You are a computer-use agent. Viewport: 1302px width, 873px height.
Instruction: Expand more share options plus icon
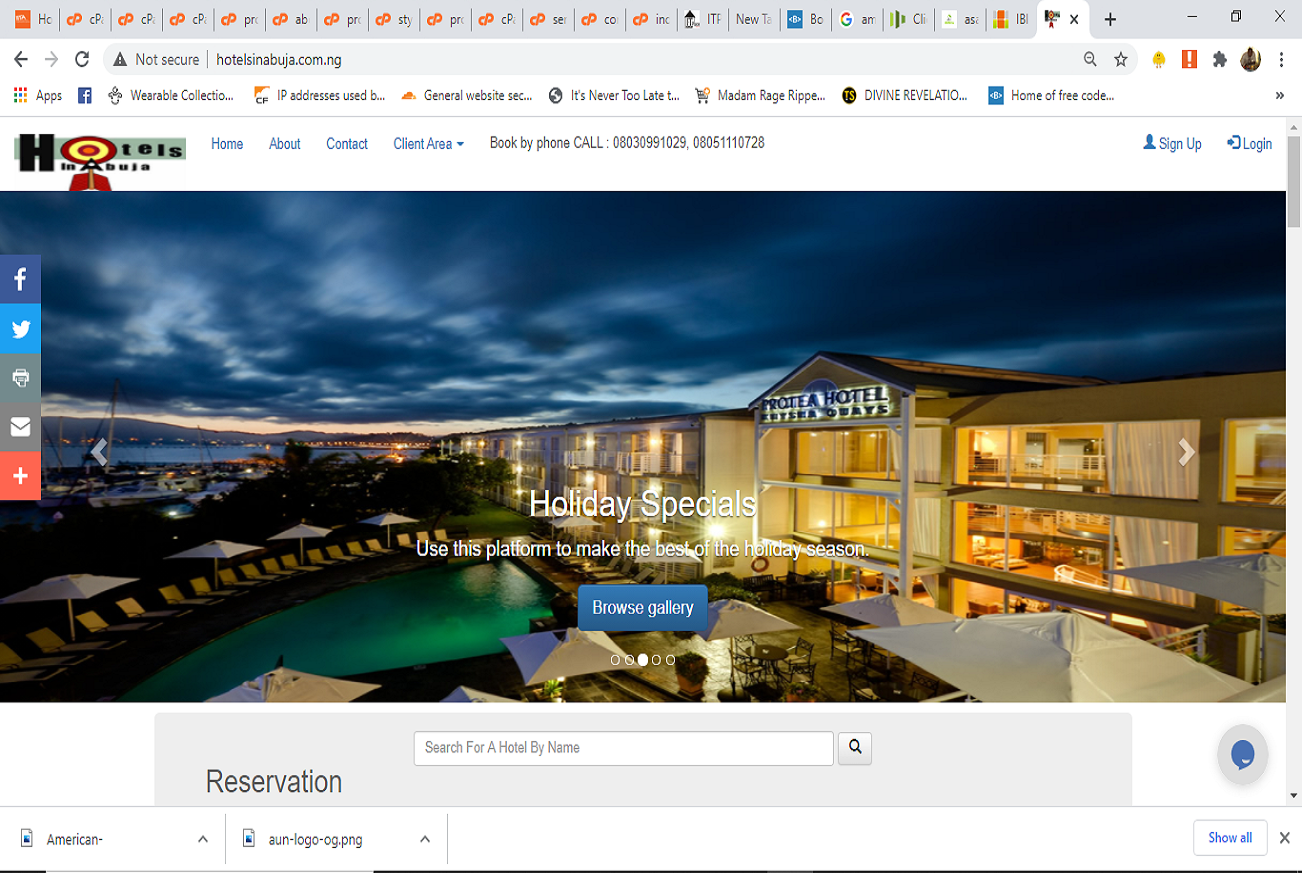[20, 475]
